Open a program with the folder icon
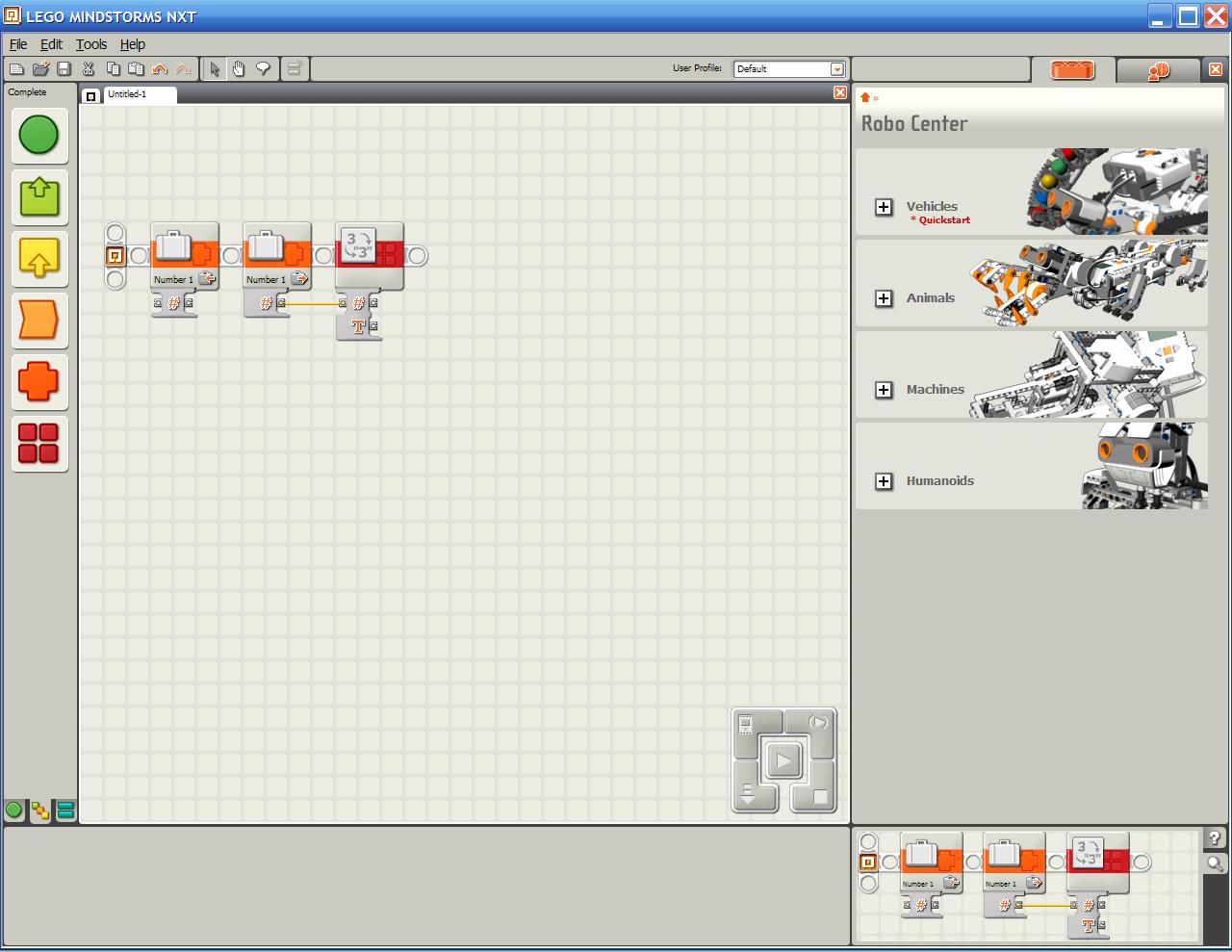Viewport: 1232px width, 952px height. (x=40, y=68)
